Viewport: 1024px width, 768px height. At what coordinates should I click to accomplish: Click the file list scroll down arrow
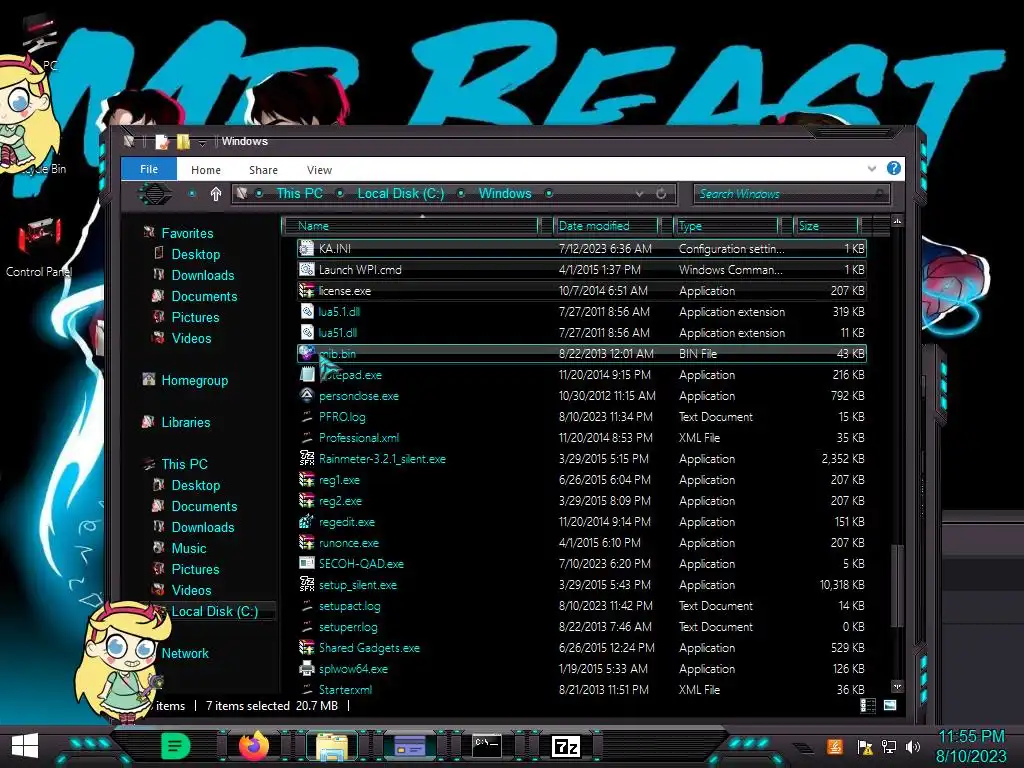[897, 686]
